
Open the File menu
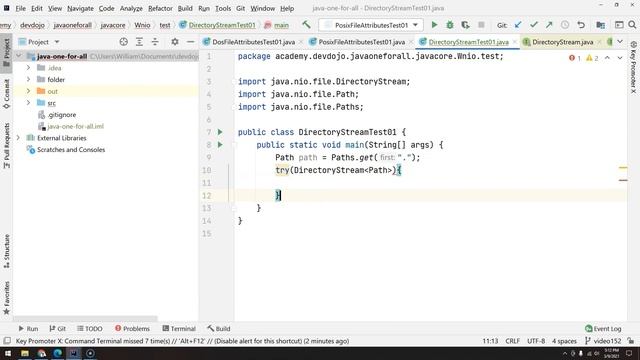tap(20, 8)
